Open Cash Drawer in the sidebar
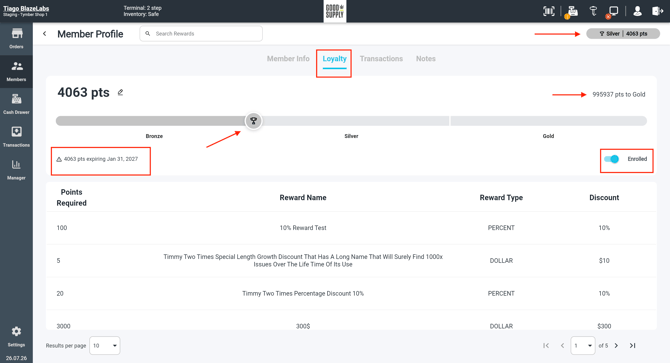 point(16,104)
